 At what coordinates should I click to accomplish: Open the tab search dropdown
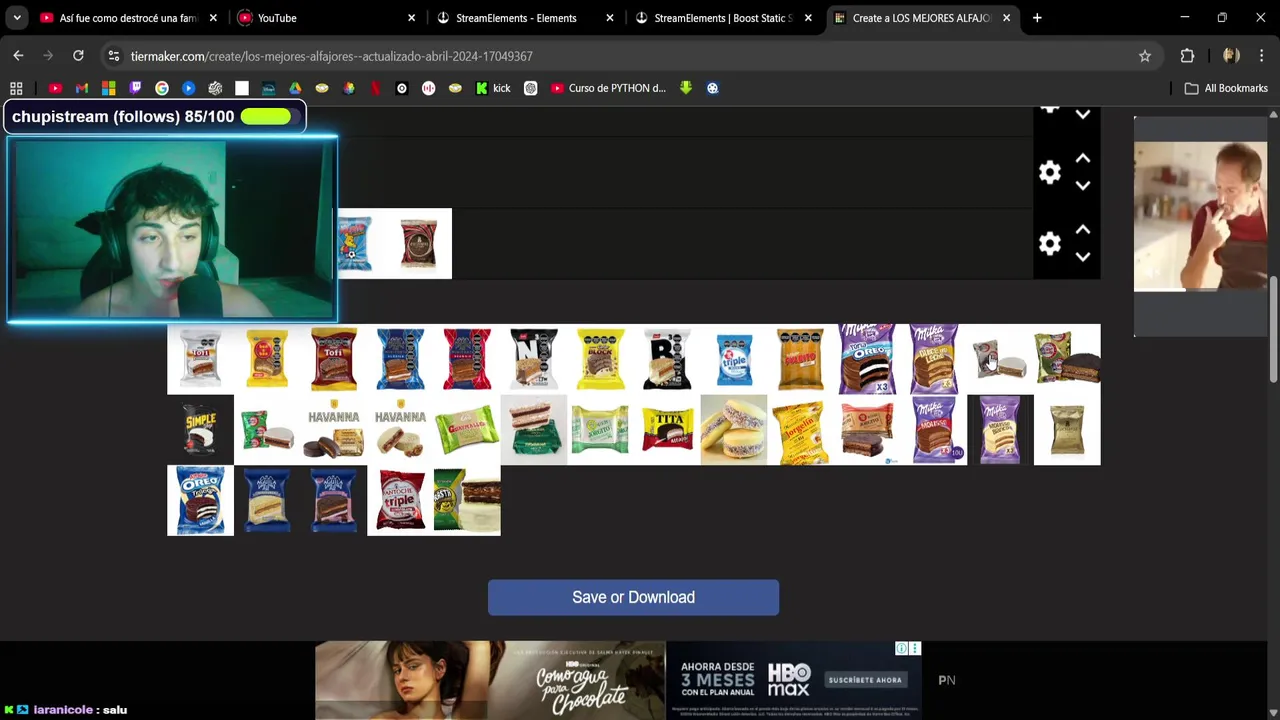pyautogui.click(x=16, y=18)
